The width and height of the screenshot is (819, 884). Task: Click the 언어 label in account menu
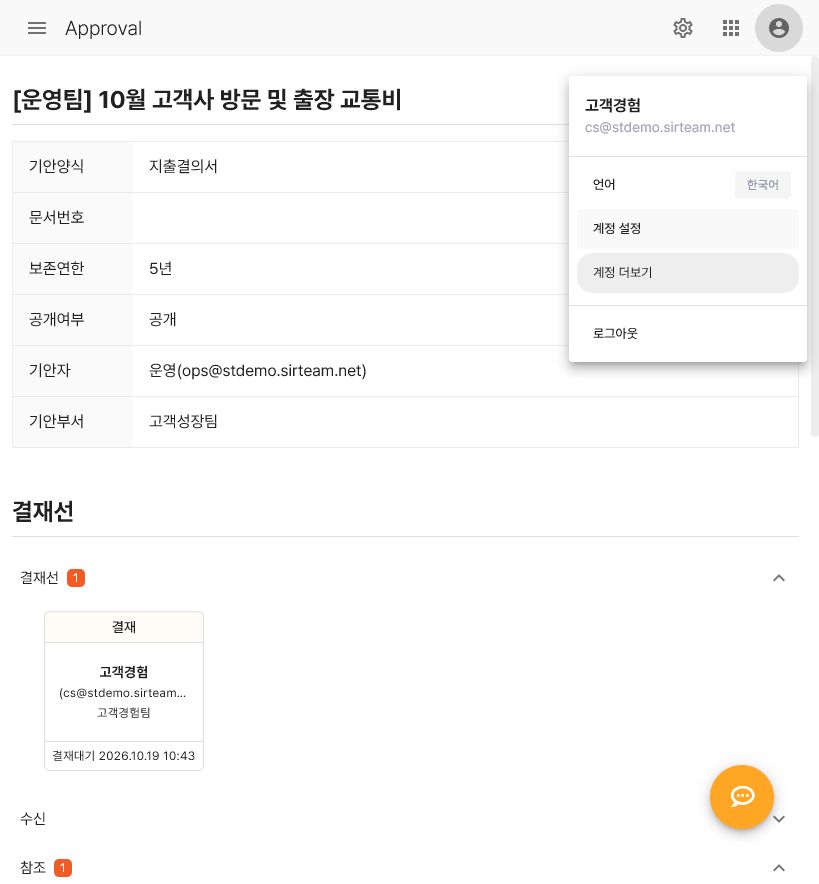point(604,184)
